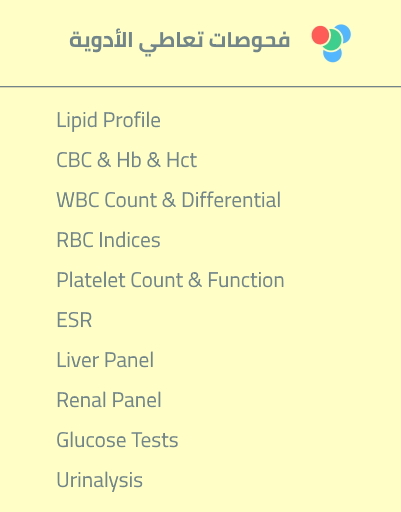Viewport: 401px width, 512px height.
Task: Click the bottom blue circle of logo
Action: click(333, 55)
